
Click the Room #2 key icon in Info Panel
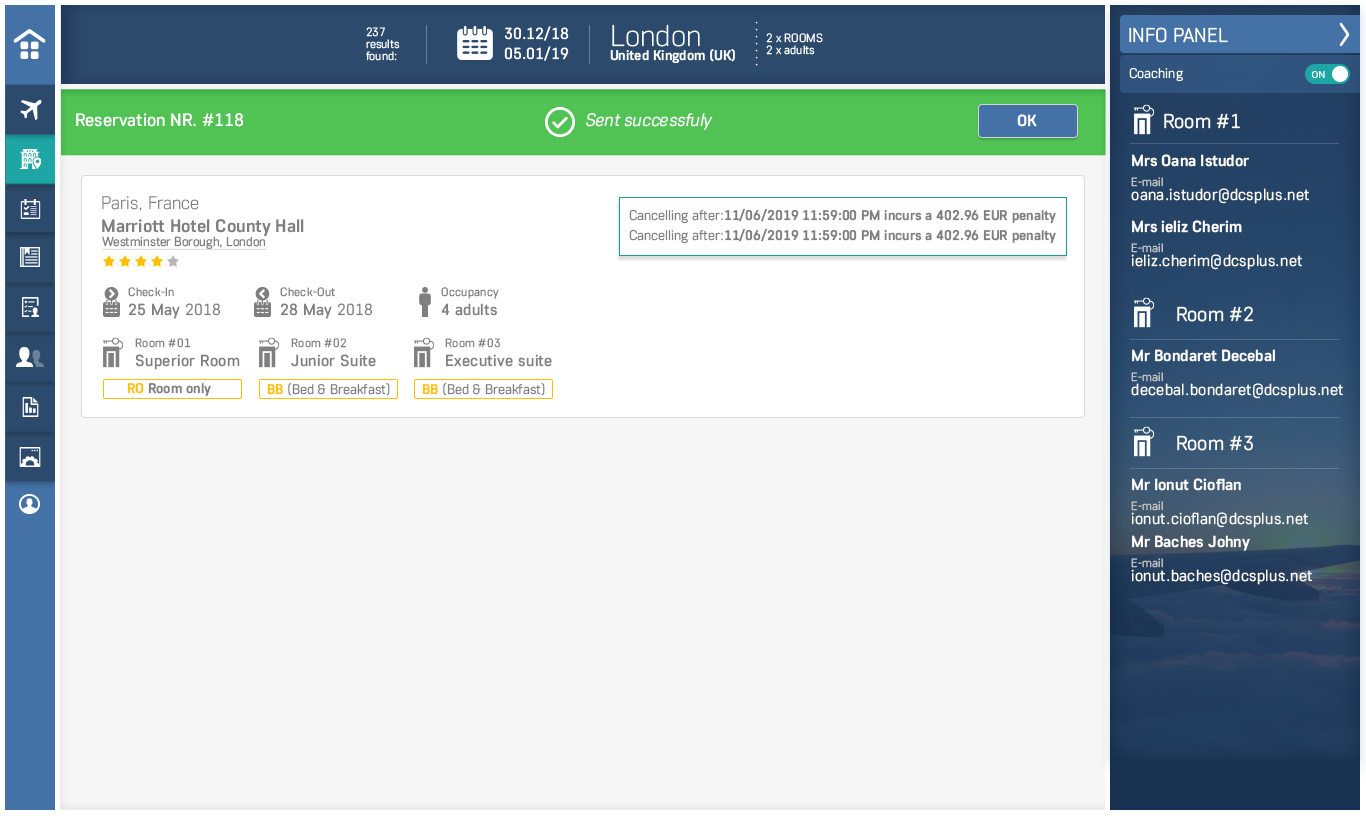click(x=1142, y=313)
